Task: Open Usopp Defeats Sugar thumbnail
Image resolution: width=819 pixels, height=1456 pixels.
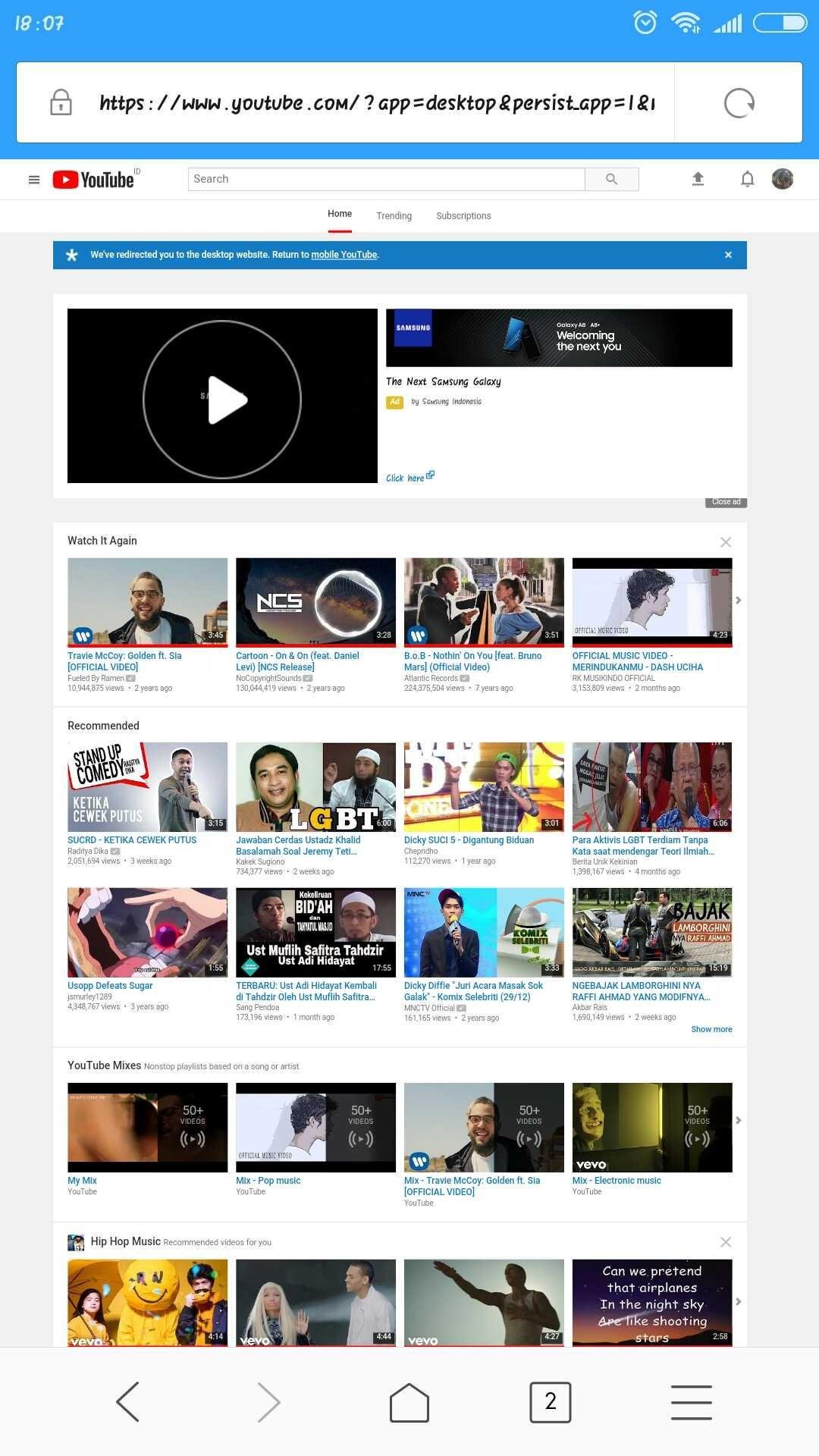Action: pos(147,933)
